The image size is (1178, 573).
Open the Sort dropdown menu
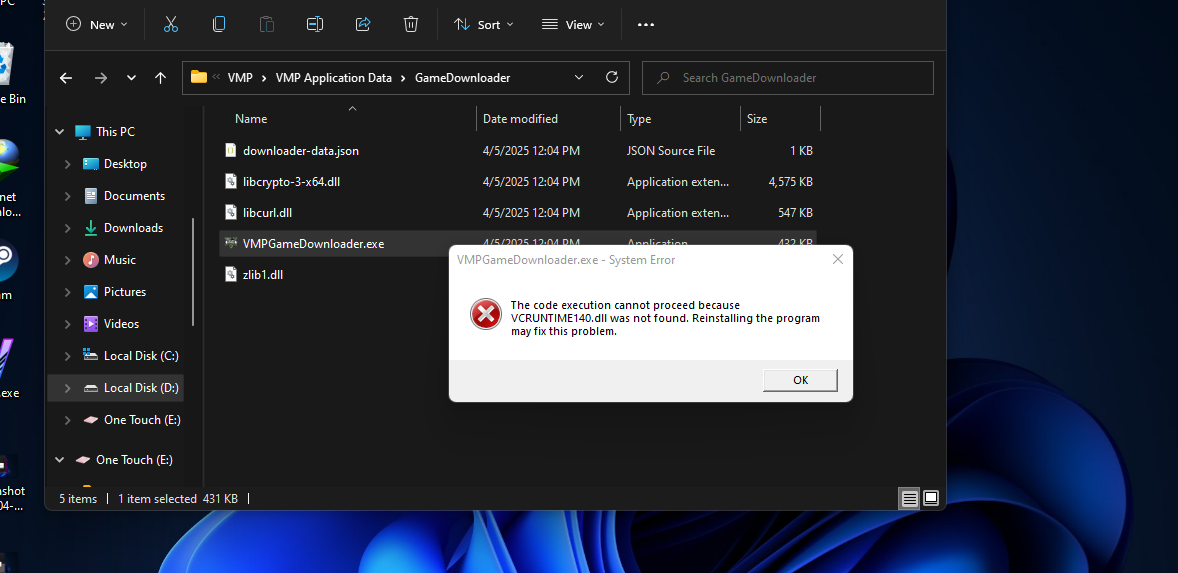pyautogui.click(x=484, y=24)
